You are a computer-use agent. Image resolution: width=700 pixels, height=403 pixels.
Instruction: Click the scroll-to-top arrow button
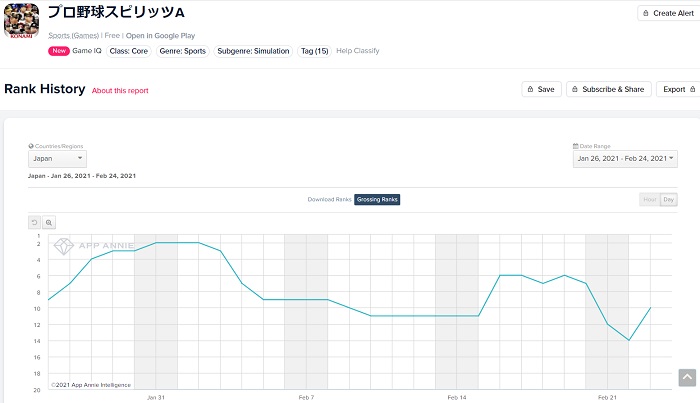(x=687, y=378)
